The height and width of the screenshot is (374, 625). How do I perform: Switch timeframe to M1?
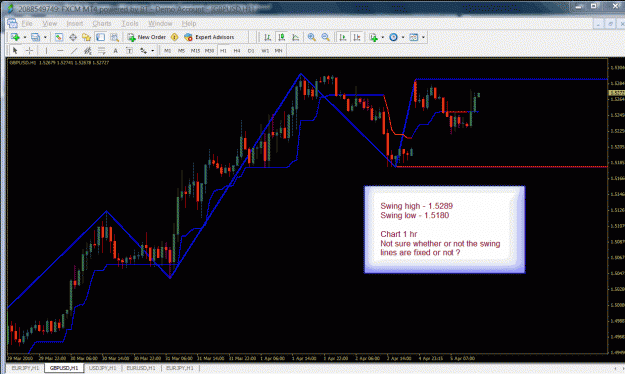[x=167, y=51]
